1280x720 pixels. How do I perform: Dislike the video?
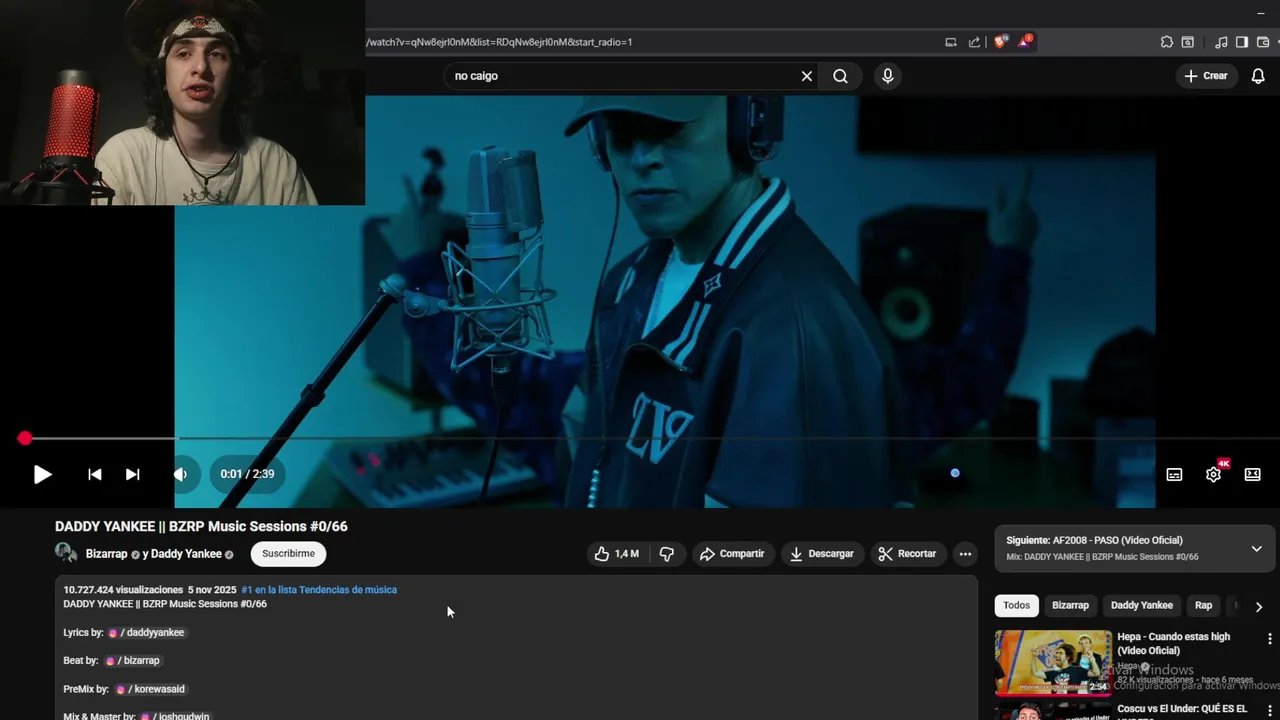point(667,554)
